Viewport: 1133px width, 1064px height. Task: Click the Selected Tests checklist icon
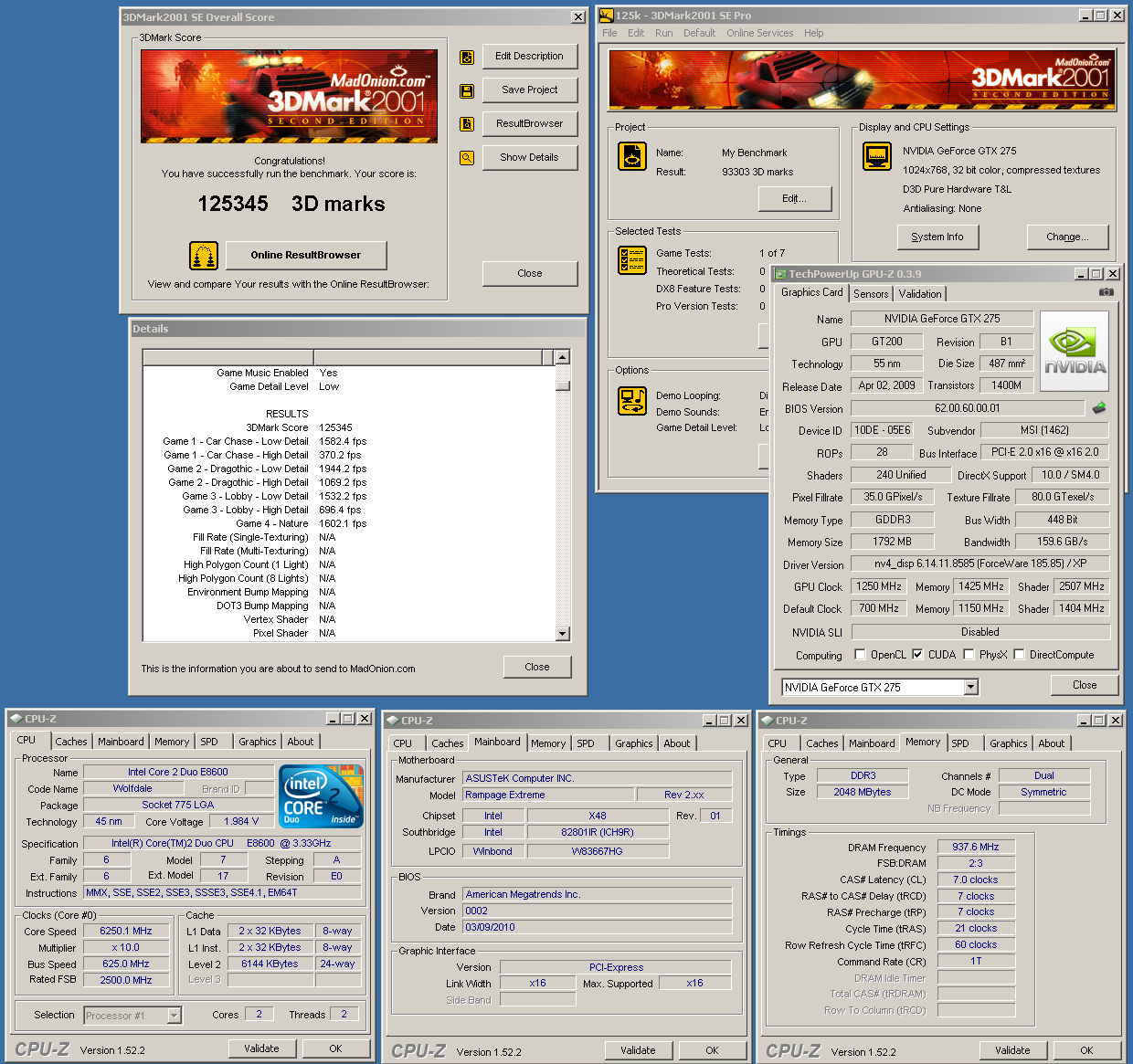click(632, 260)
